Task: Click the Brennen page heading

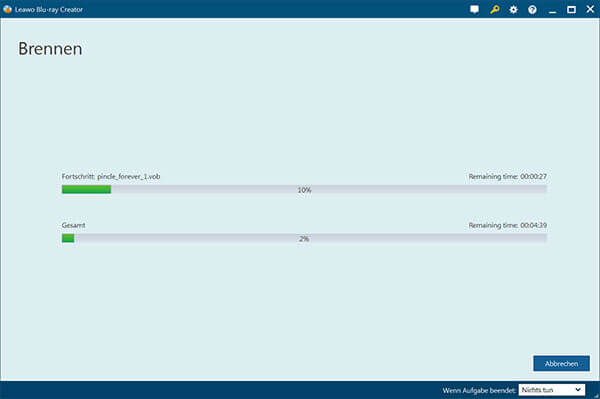Action: tap(50, 49)
